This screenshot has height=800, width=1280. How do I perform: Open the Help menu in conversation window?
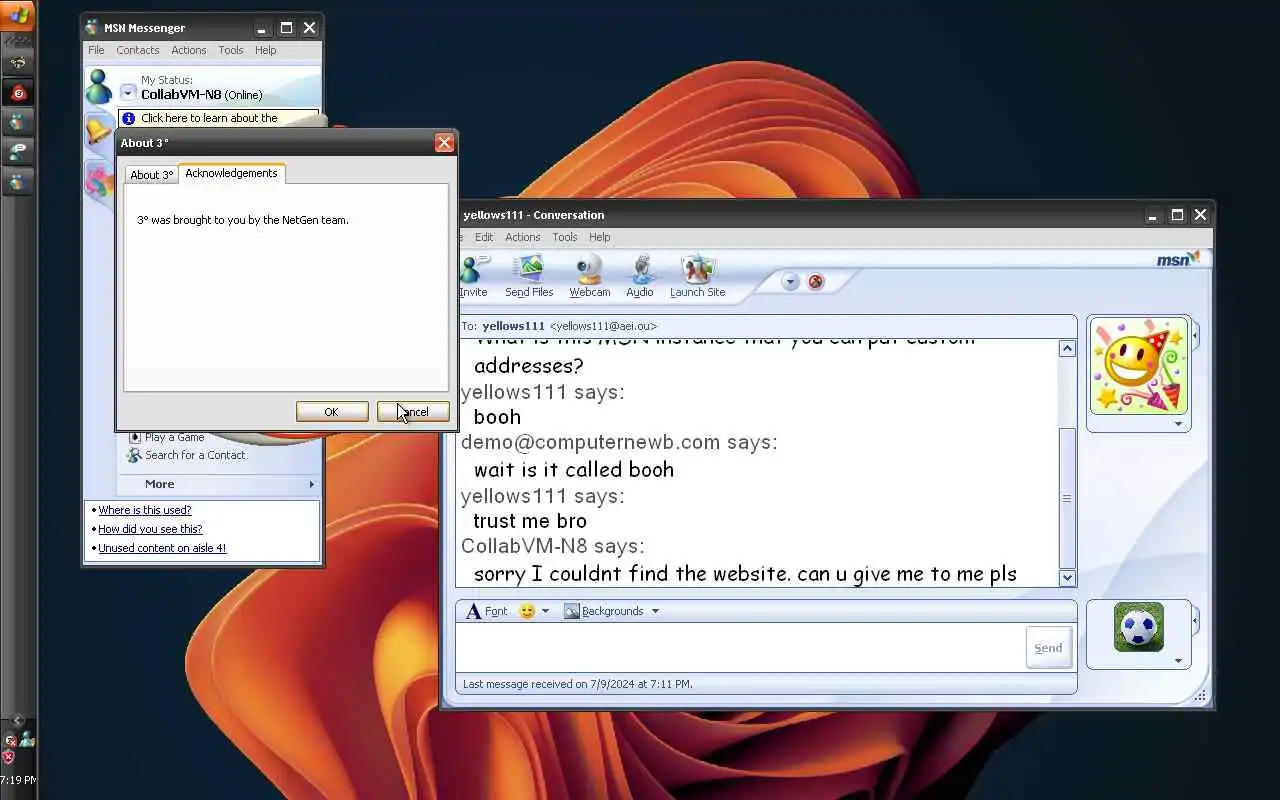[x=599, y=237]
